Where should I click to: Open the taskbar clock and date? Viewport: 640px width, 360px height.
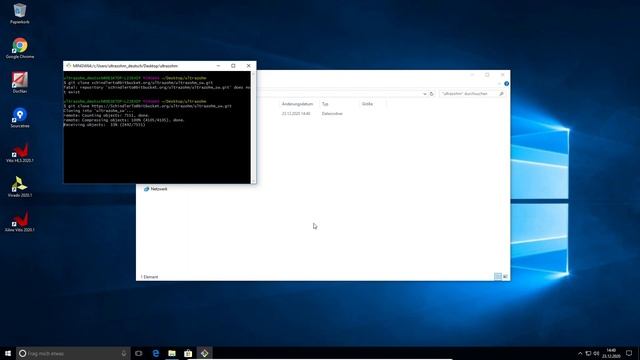[611, 353]
